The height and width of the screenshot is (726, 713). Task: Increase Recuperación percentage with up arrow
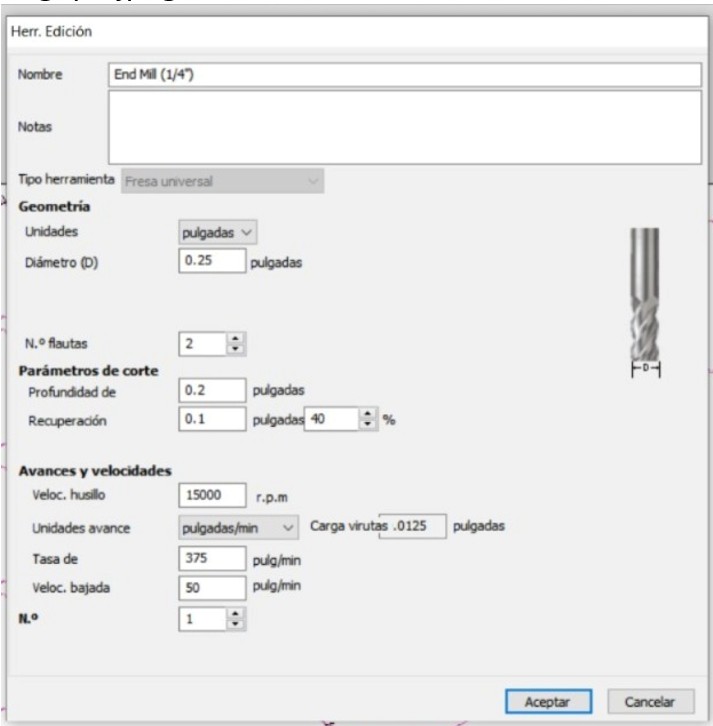368,413
